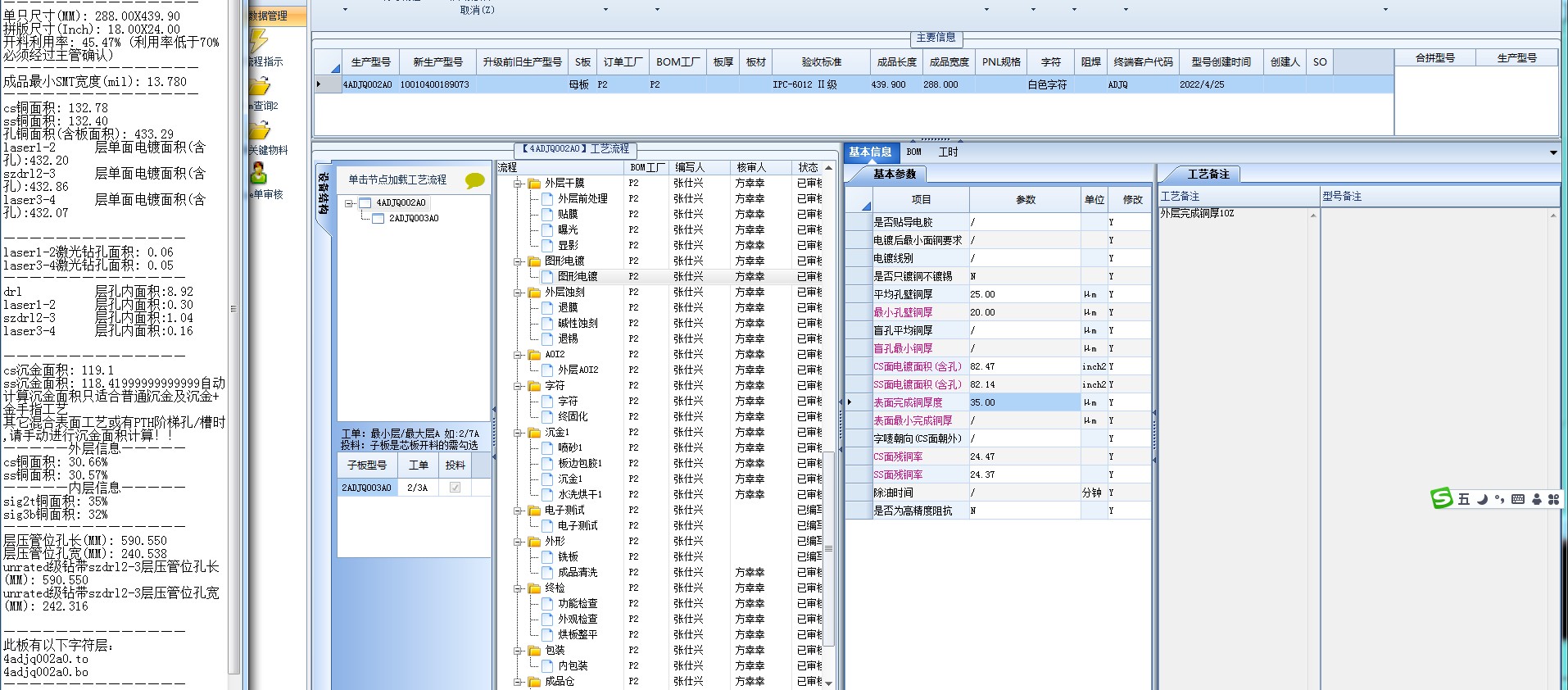
Task: Click the node icon beside 2ADJQ003A0 in tree
Action: pos(378,219)
